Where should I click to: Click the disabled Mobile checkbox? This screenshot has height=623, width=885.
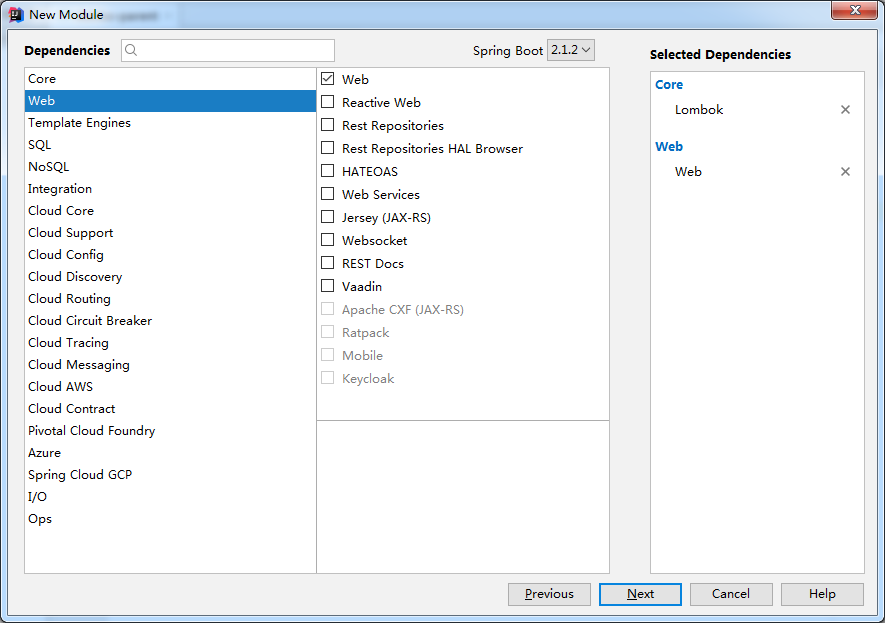[x=327, y=356]
